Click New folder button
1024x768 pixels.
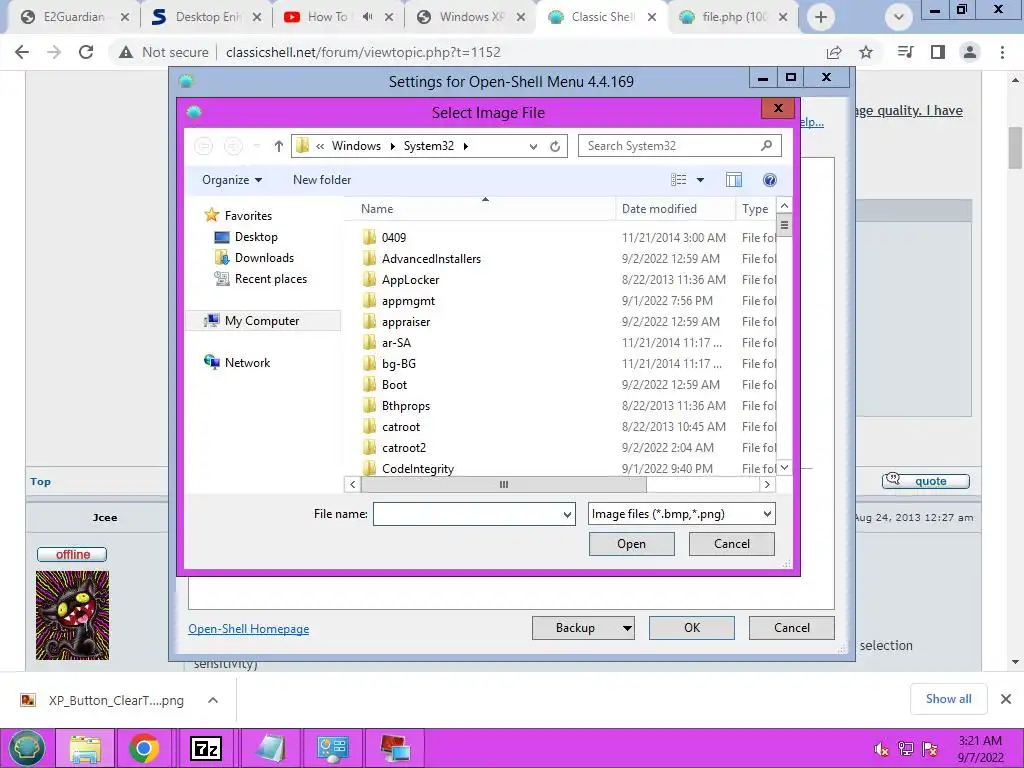pos(322,180)
